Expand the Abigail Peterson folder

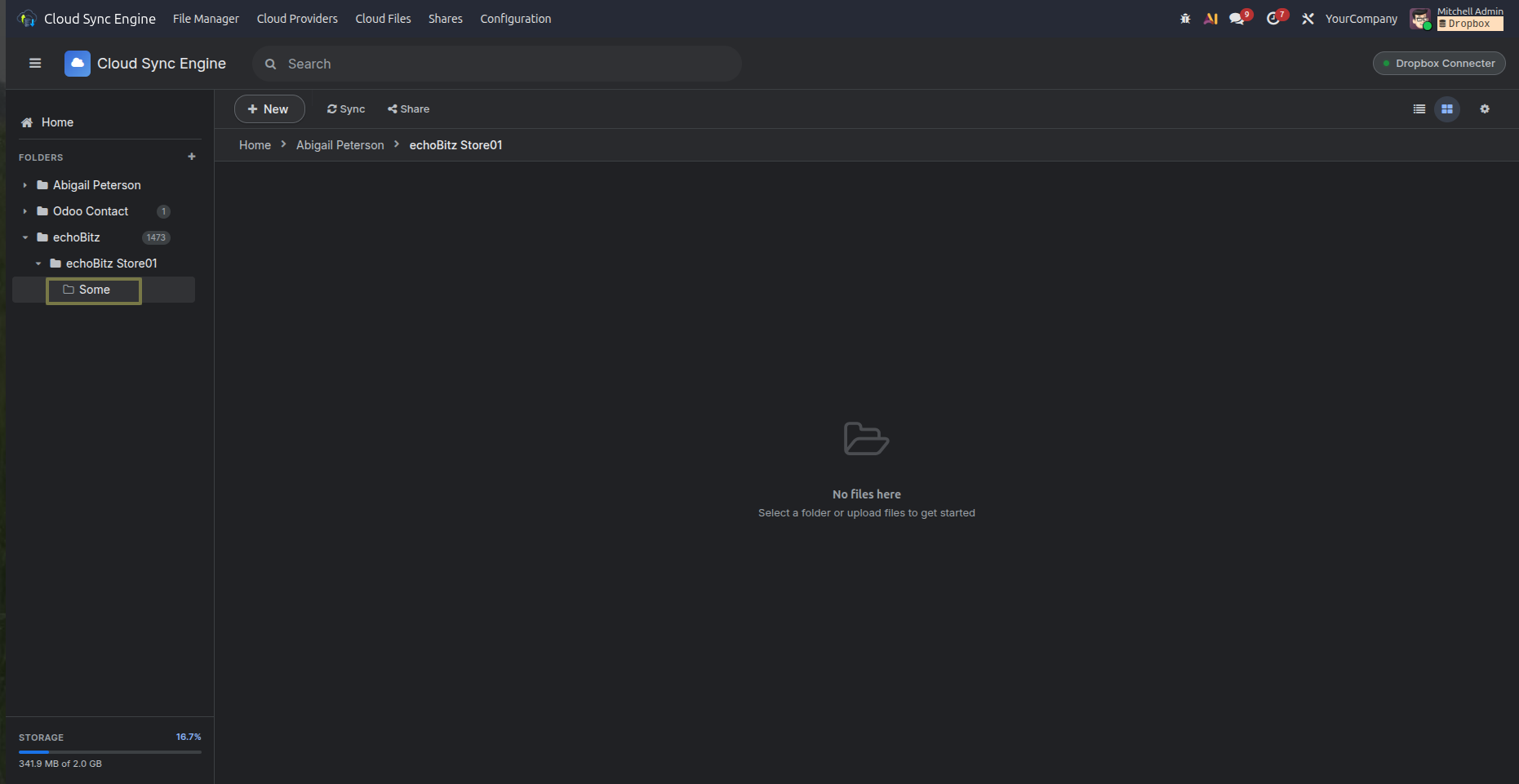click(25, 185)
